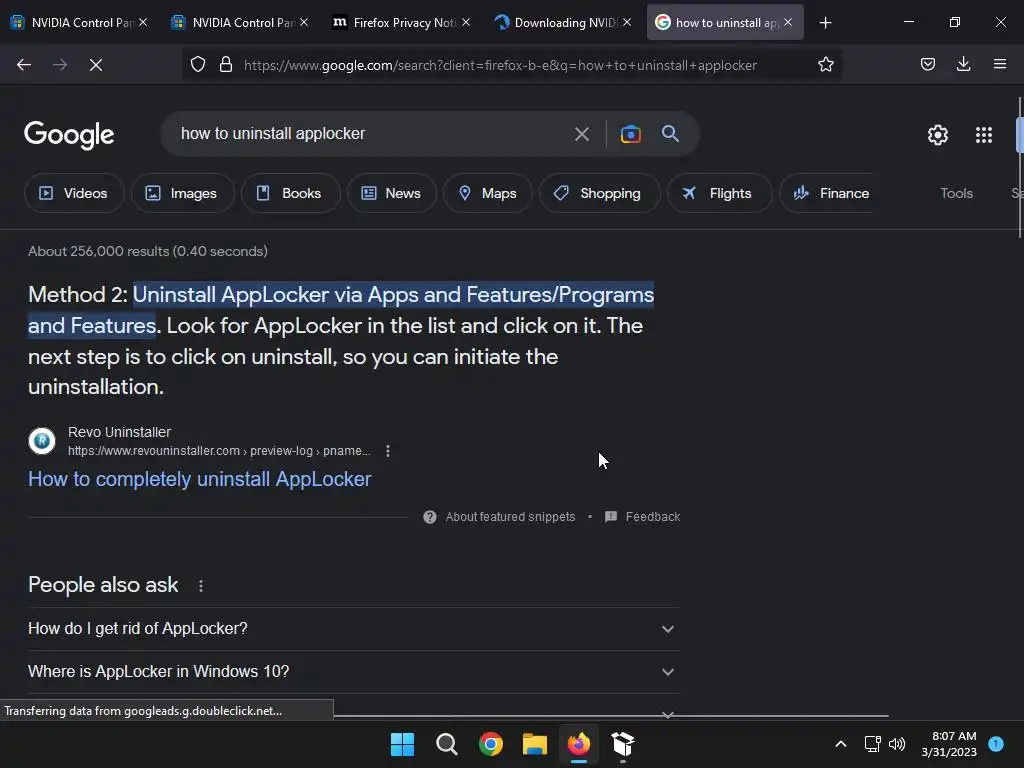Open Revo Uninstaller site name
Viewport: 1024px width, 768px height.
tap(120, 432)
